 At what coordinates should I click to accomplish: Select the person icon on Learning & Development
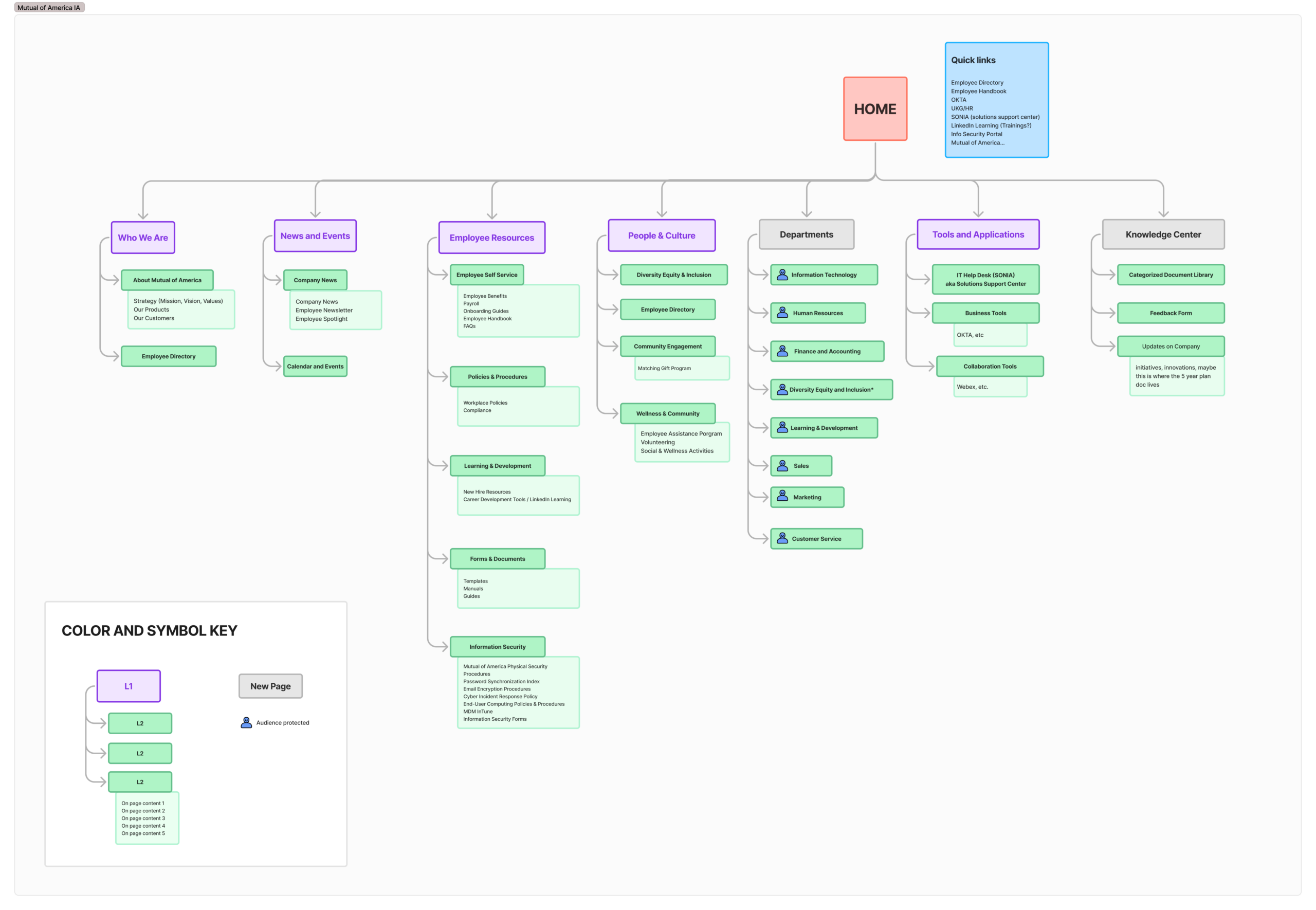[x=782, y=428]
